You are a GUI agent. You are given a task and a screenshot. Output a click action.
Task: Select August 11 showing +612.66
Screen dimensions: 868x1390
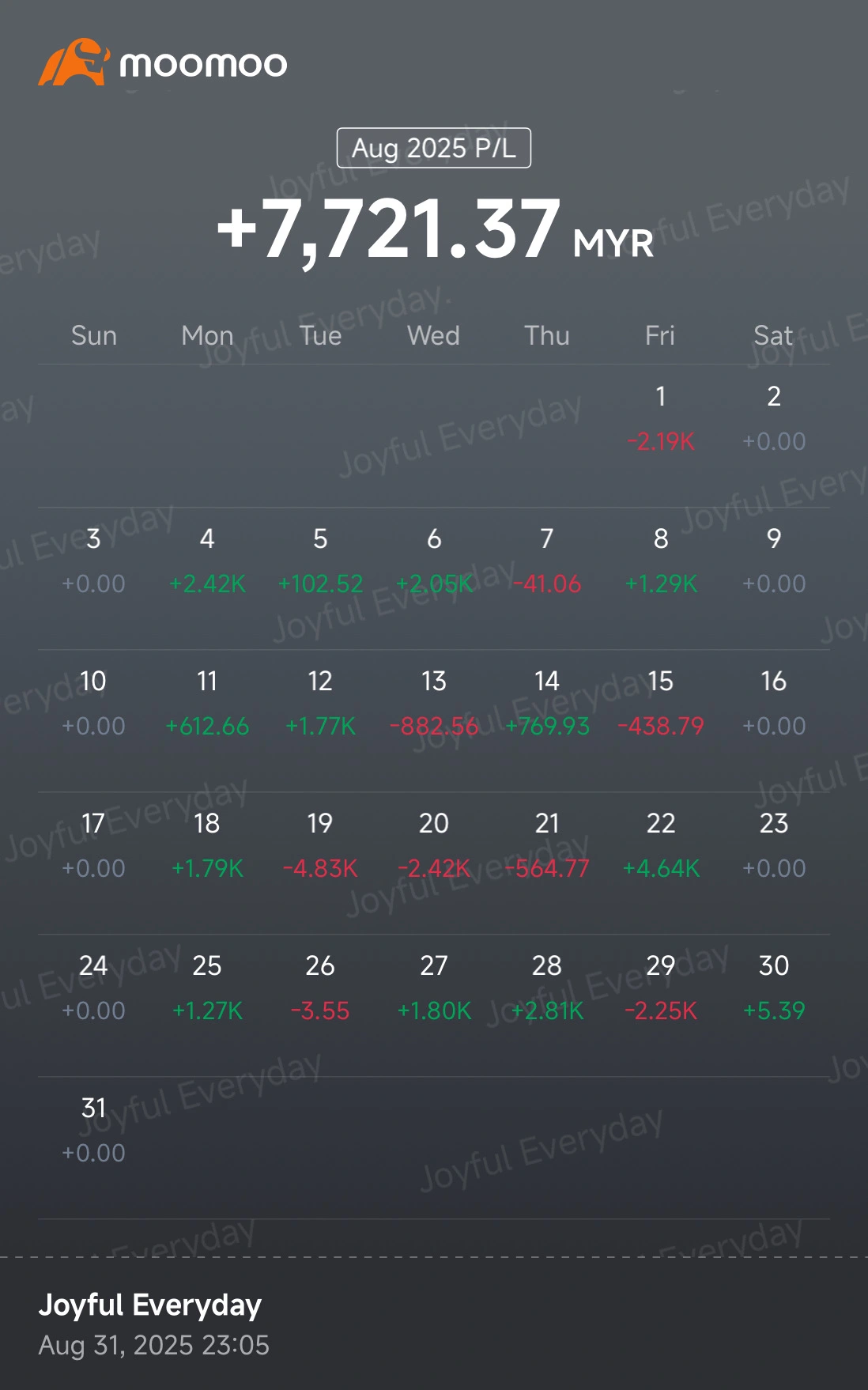click(207, 704)
